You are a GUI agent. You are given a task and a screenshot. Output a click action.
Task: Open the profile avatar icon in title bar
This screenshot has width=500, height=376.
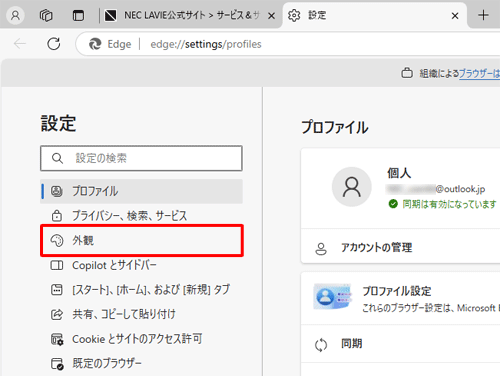[x=15, y=15]
